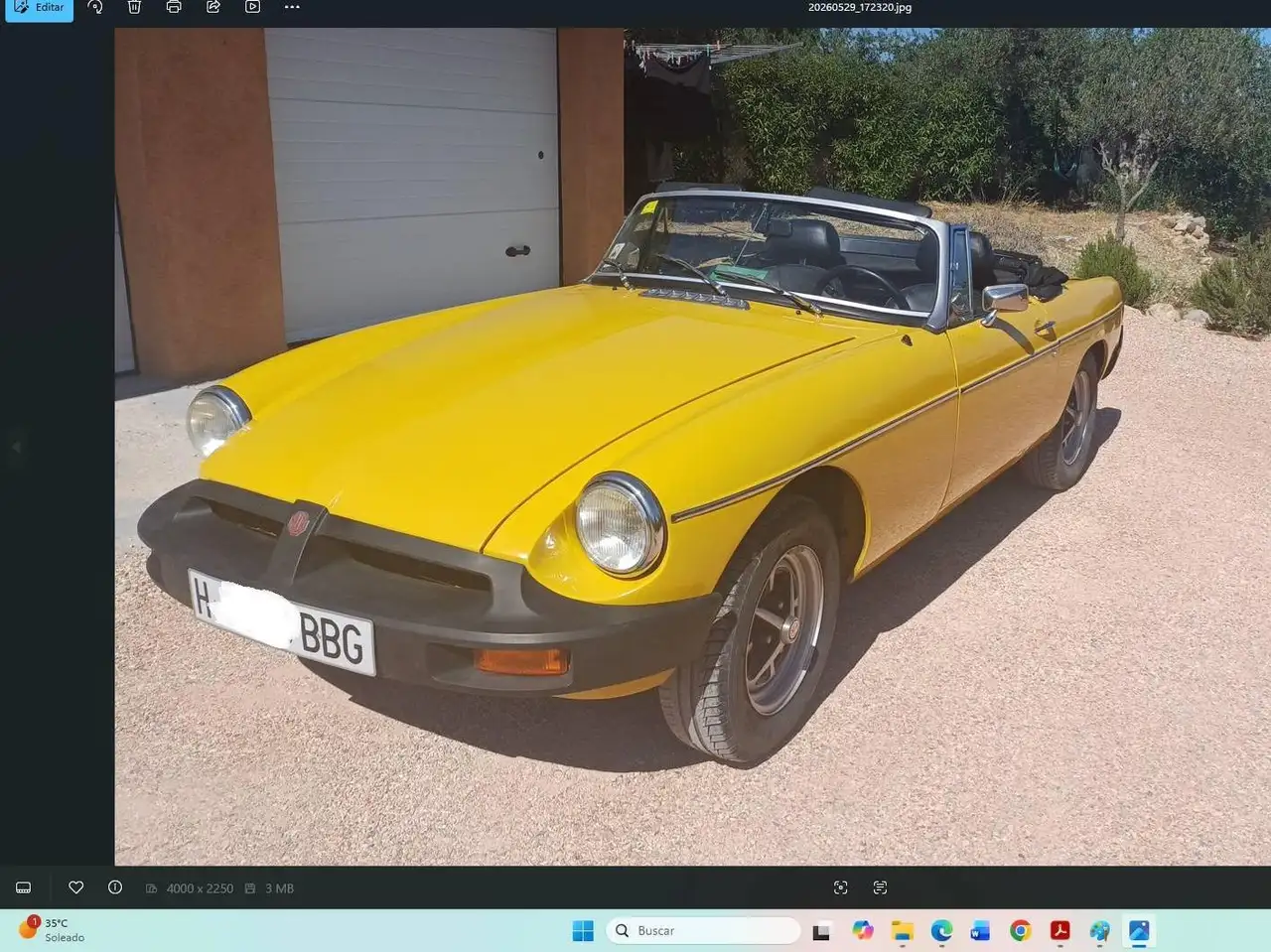Share the photo with the share icon

[212, 7]
